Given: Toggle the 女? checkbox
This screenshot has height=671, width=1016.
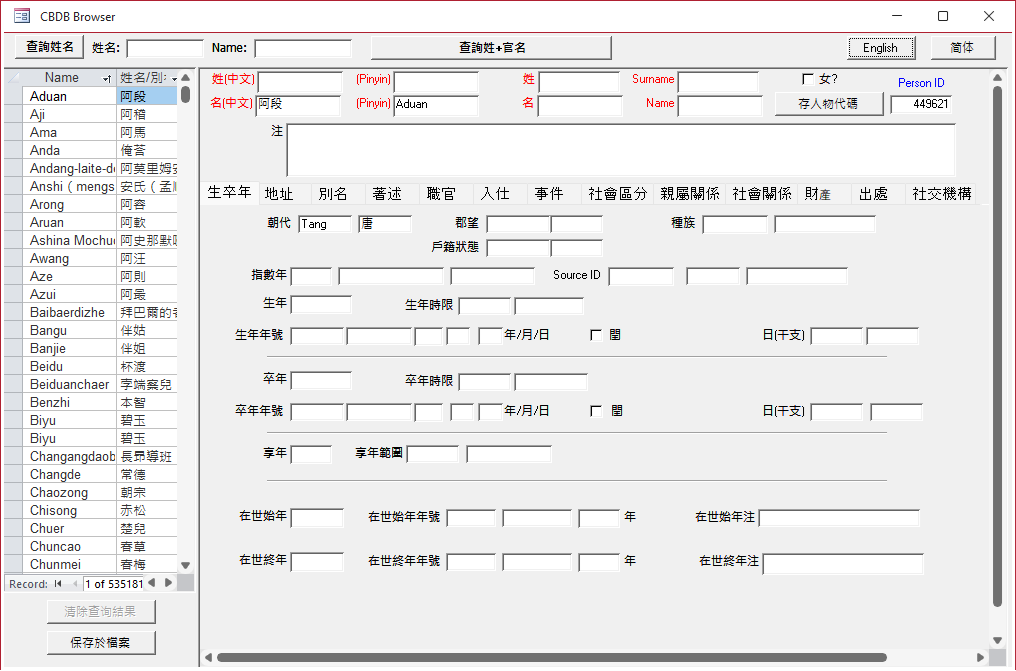Looking at the screenshot, I should (808, 79).
